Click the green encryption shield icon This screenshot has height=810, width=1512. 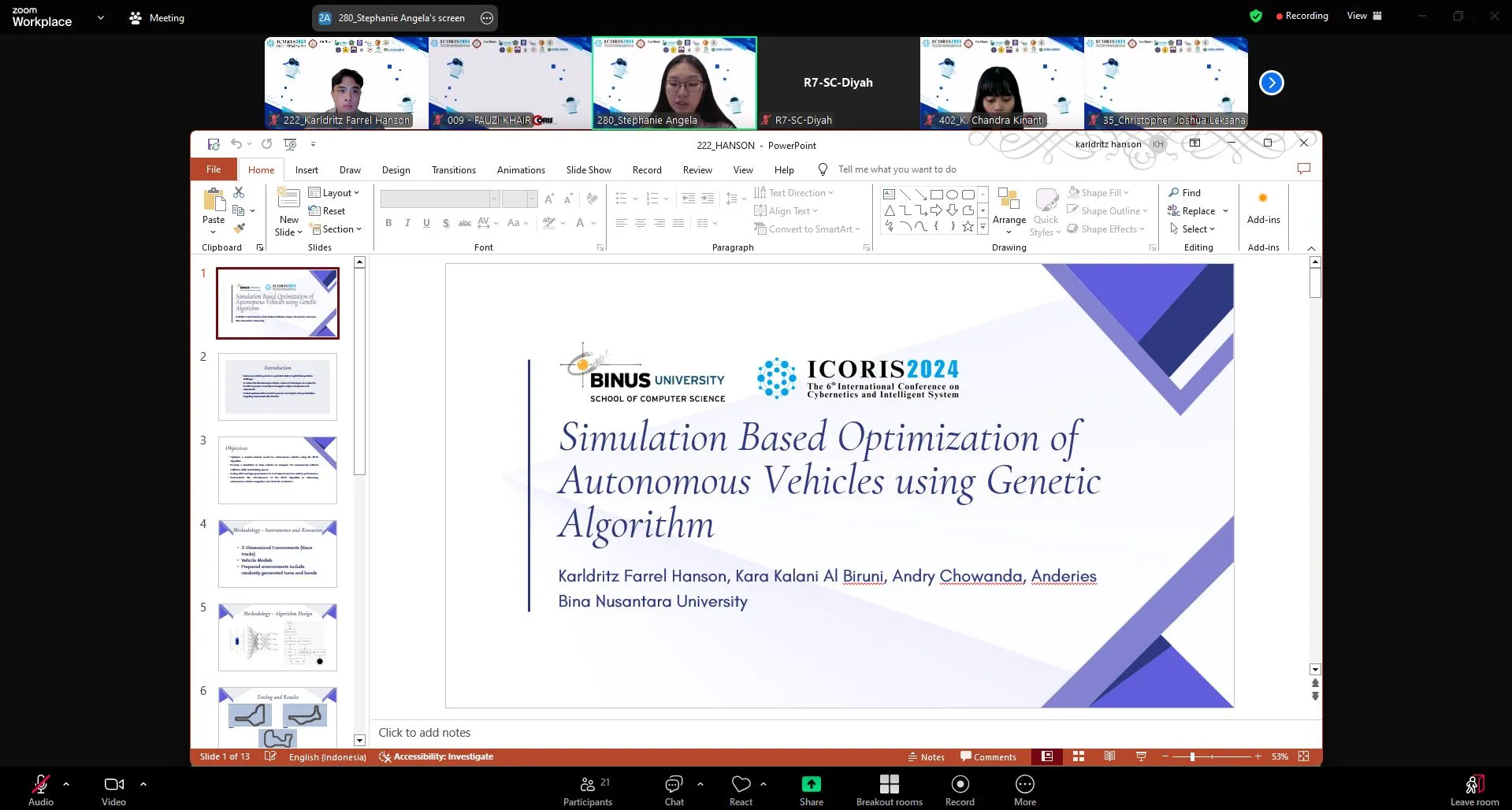(1256, 16)
